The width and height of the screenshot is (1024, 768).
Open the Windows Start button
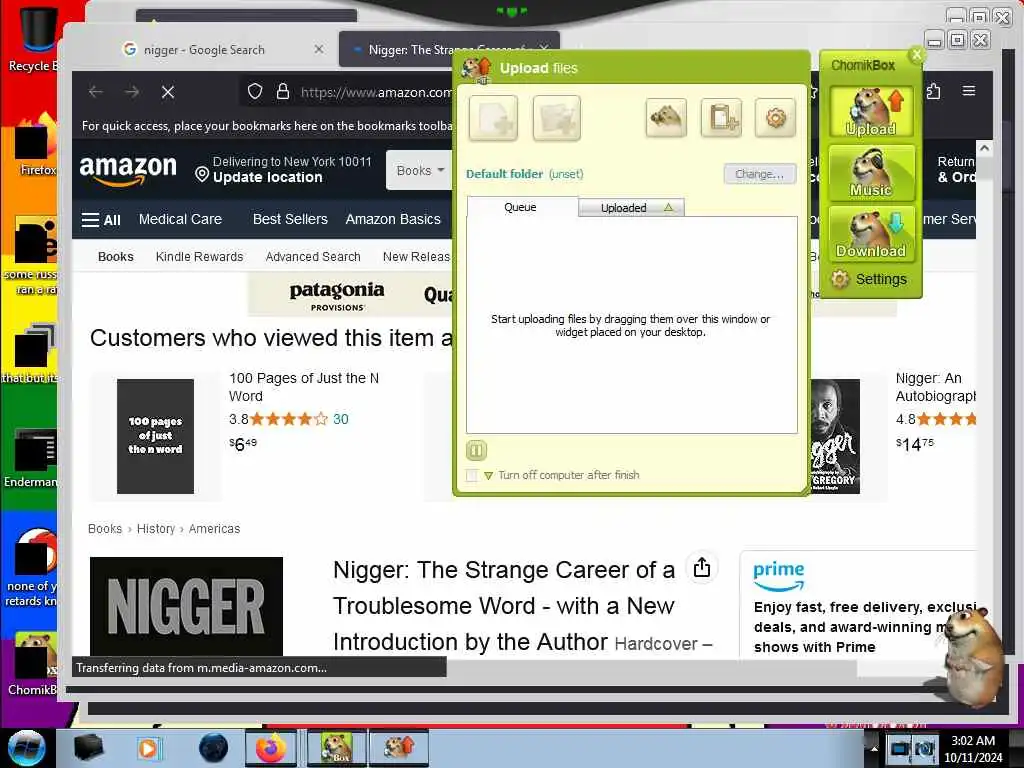pyautogui.click(x=27, y=748)
